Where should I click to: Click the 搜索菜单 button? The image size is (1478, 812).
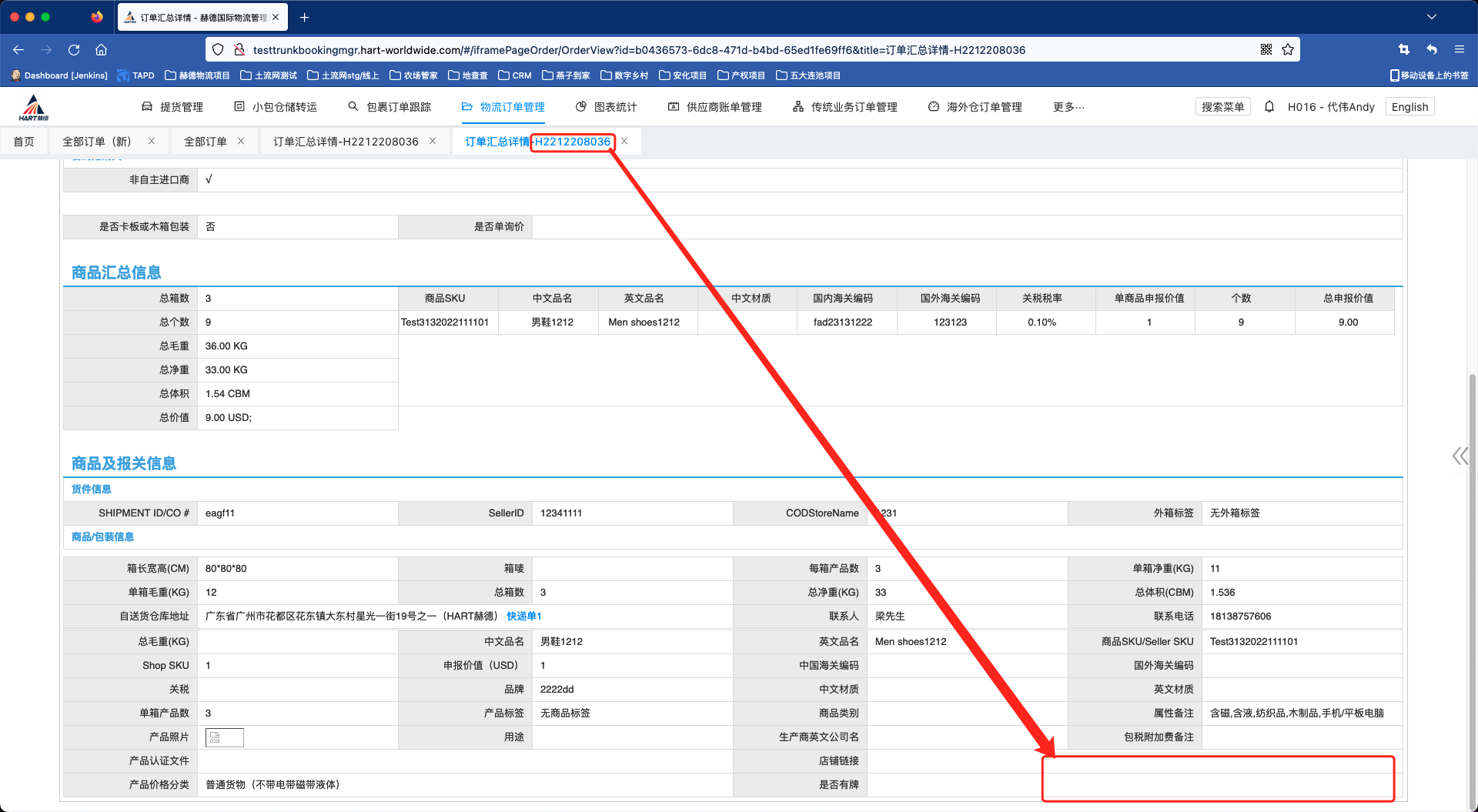click(x=1222, y=107)
